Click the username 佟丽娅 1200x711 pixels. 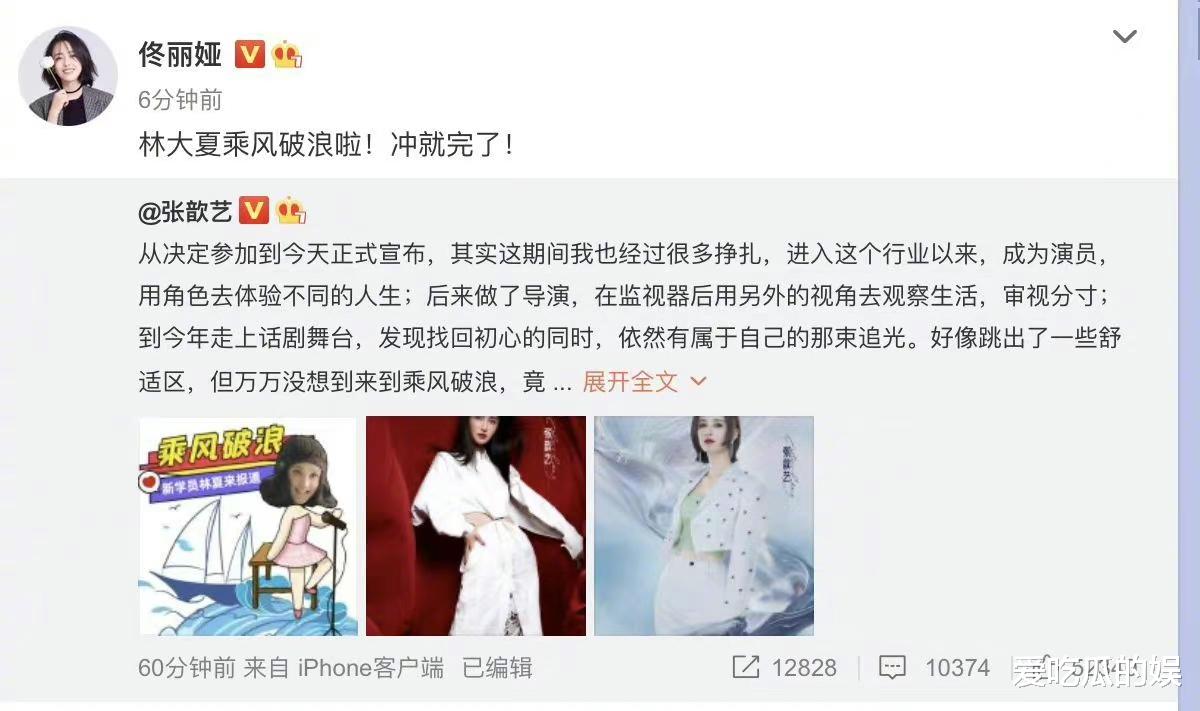pos(180,53)
